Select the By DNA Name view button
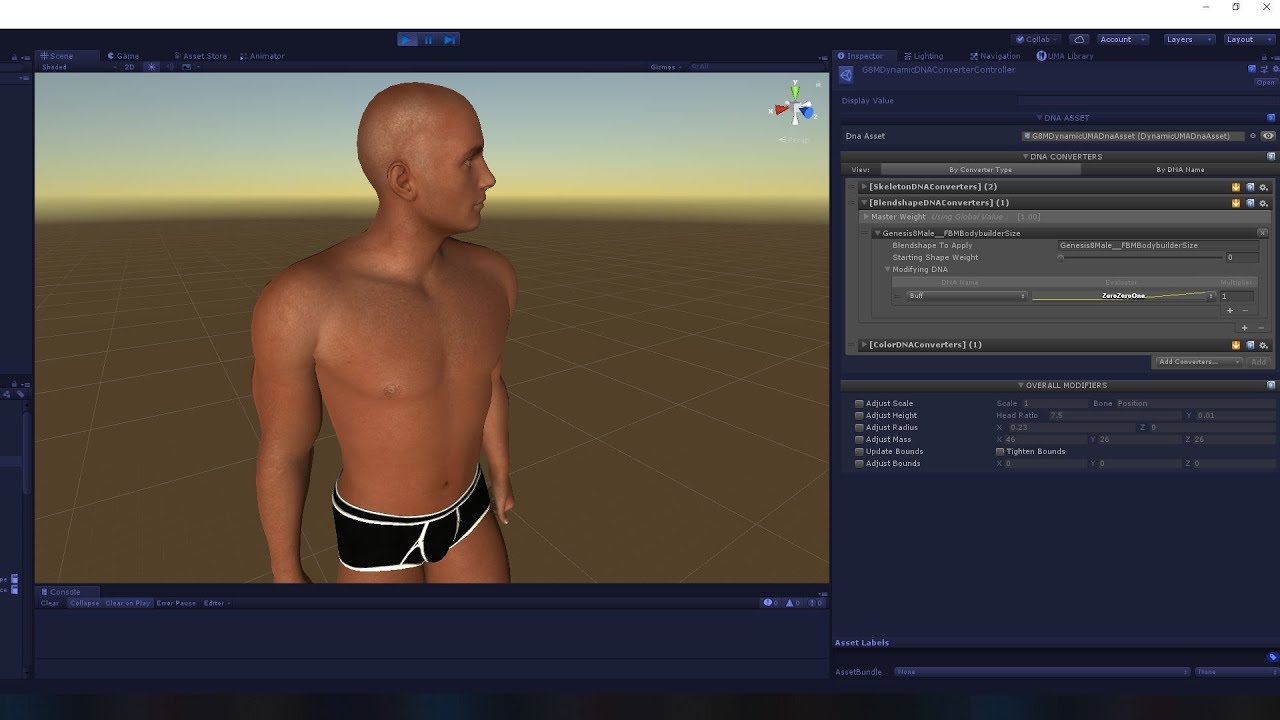Viewport: 1280px width, 720px height. 1180,170
